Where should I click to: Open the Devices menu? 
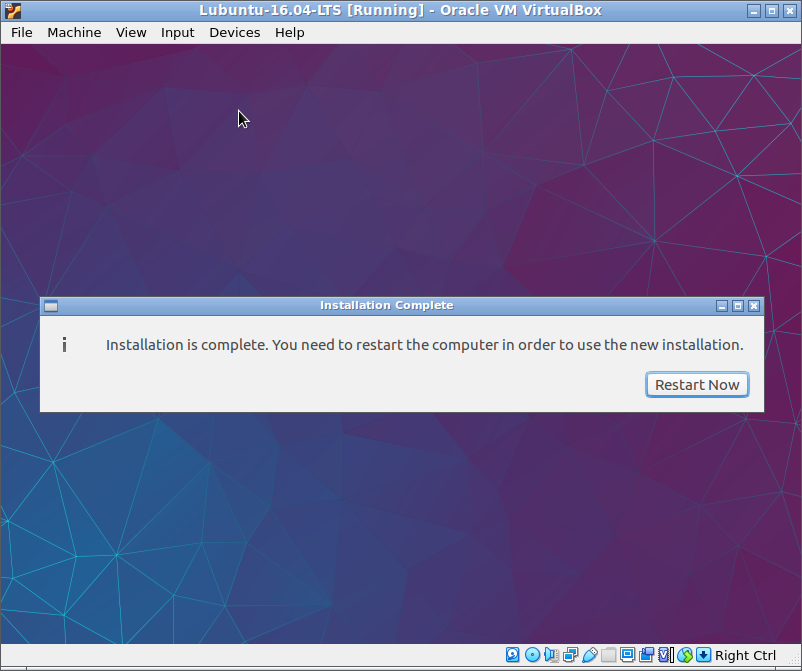(x=235, y=33)
